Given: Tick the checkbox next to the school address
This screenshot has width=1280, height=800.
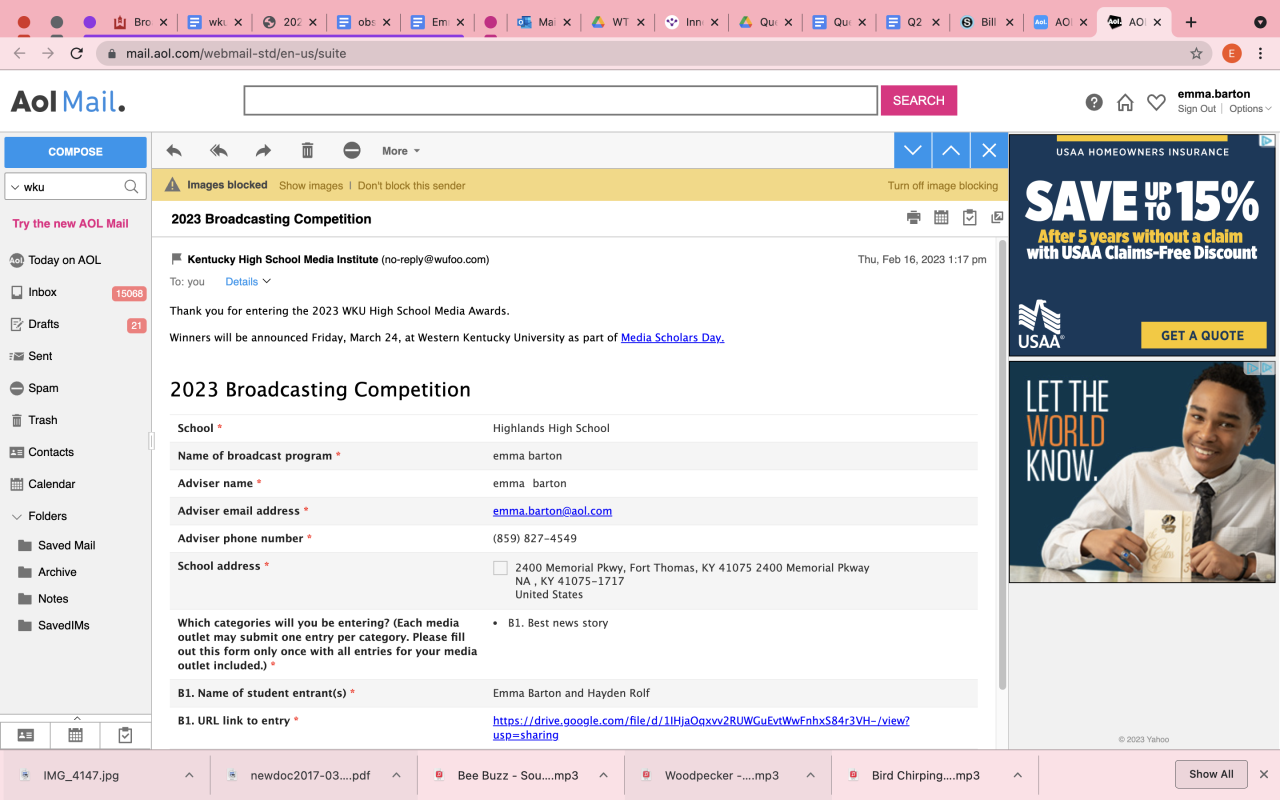Looking at the screenshot, I should click(x=500, y=568).
